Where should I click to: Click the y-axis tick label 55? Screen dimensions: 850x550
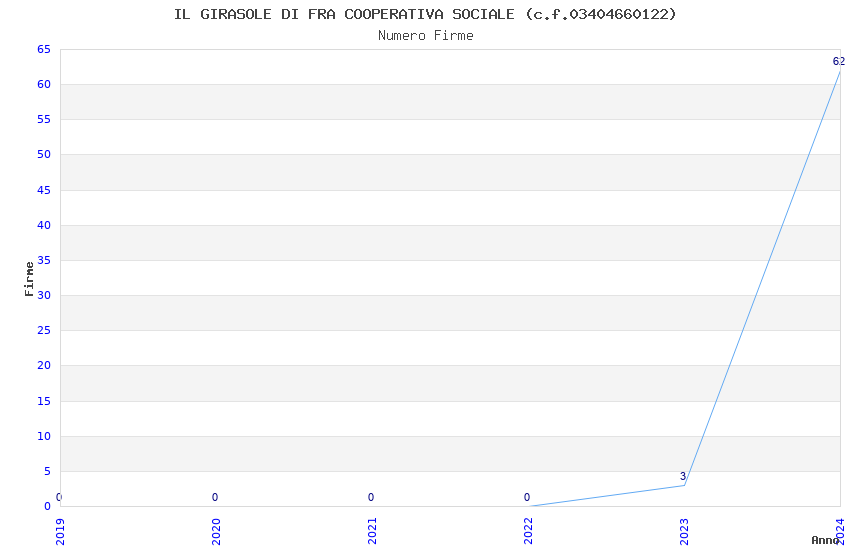[x=44, y=120]
